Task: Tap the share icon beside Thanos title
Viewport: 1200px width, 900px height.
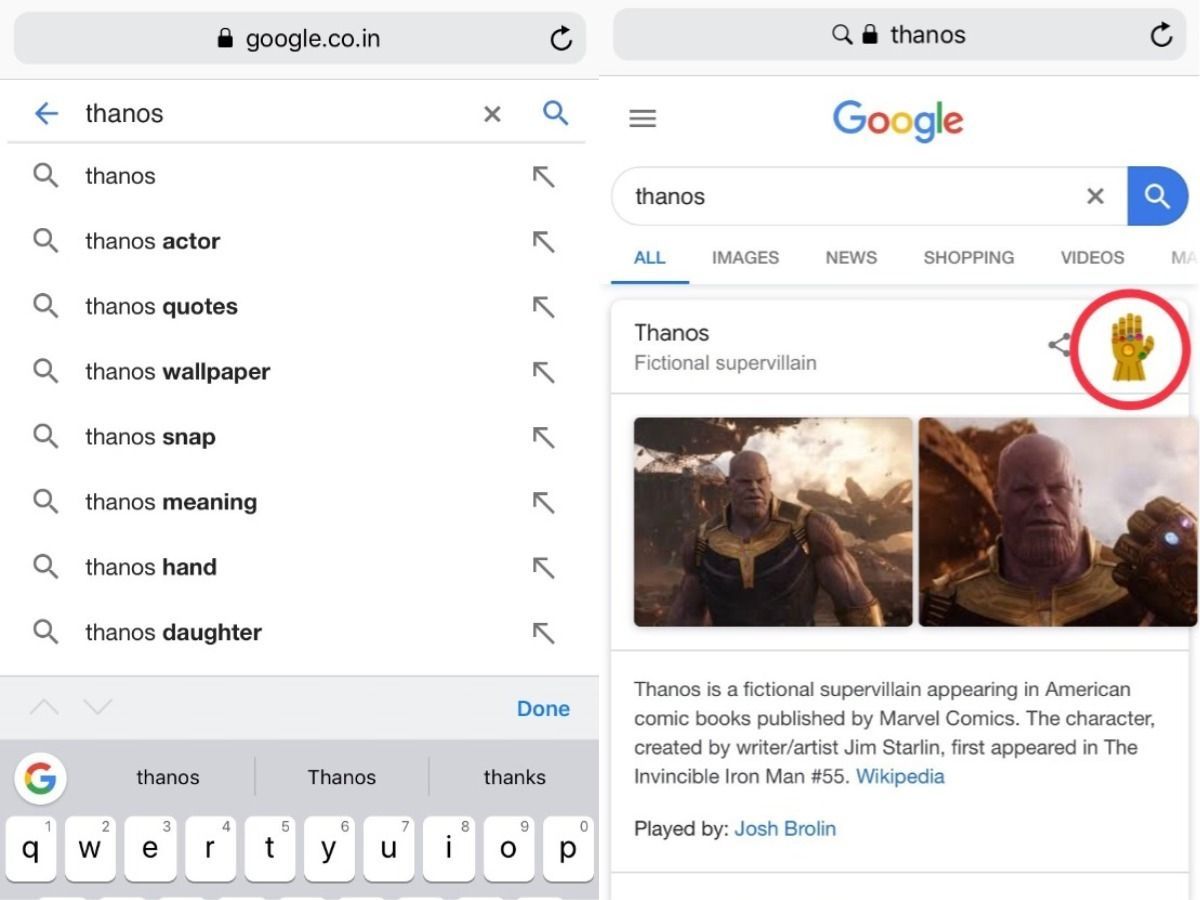Action: (x=1059, y=346)
